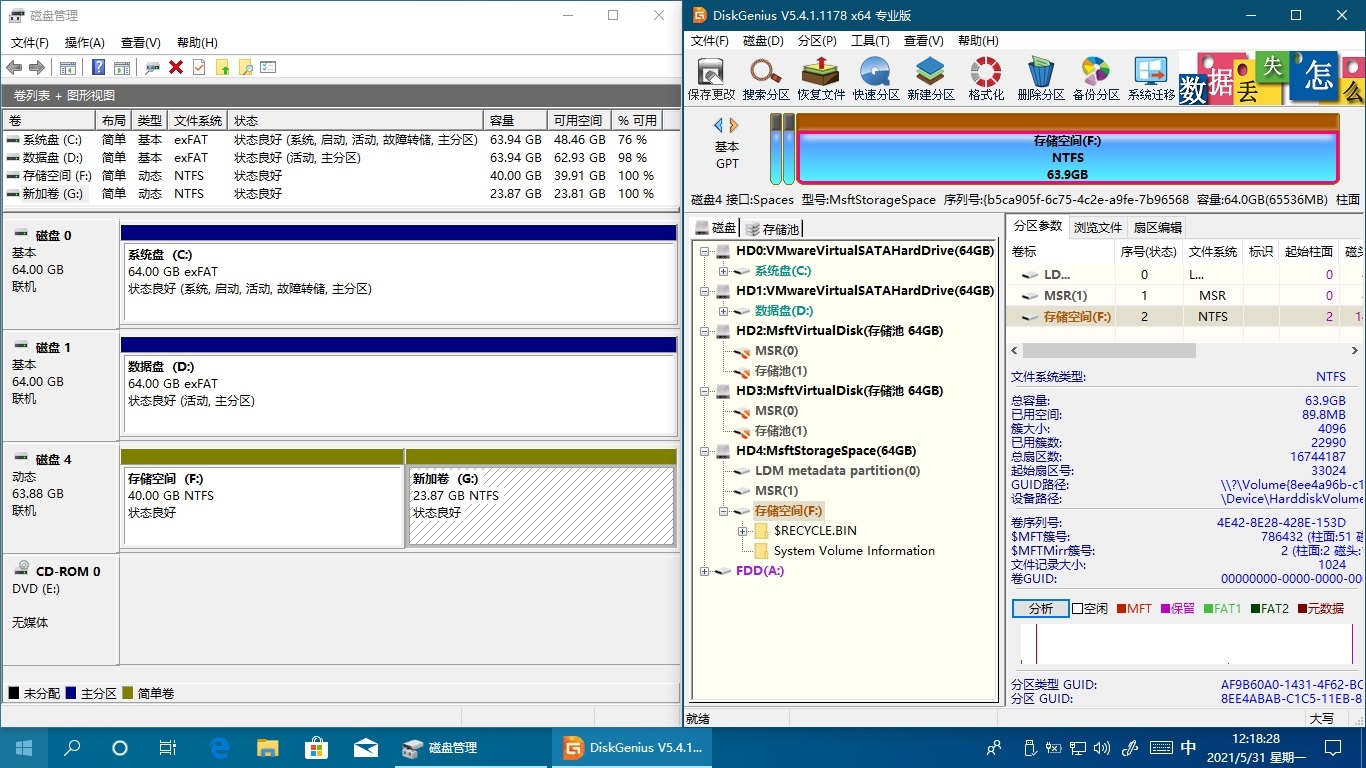Click disk connect/rescan icon in Disk Management
Screen dimensions: 1366x768
(153, 67)
